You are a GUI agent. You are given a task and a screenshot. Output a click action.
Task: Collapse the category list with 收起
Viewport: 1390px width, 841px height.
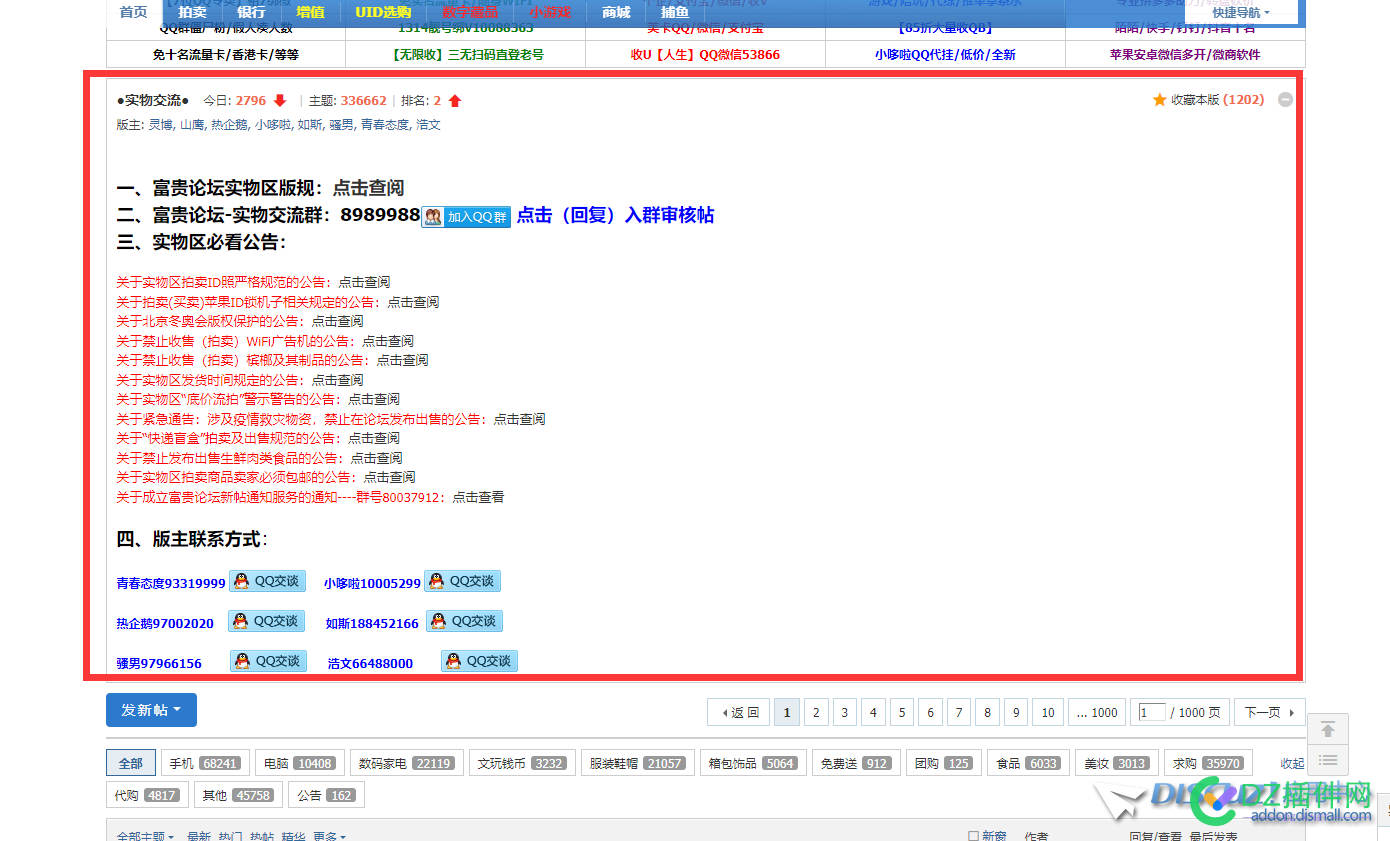pos(1292,763)
